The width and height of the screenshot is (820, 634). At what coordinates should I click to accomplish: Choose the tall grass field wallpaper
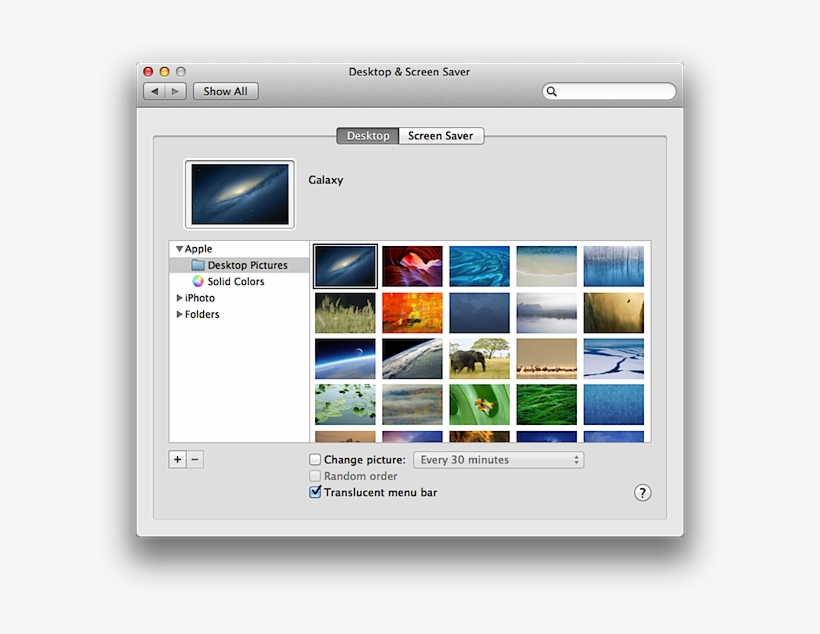(x=345, y=313)
